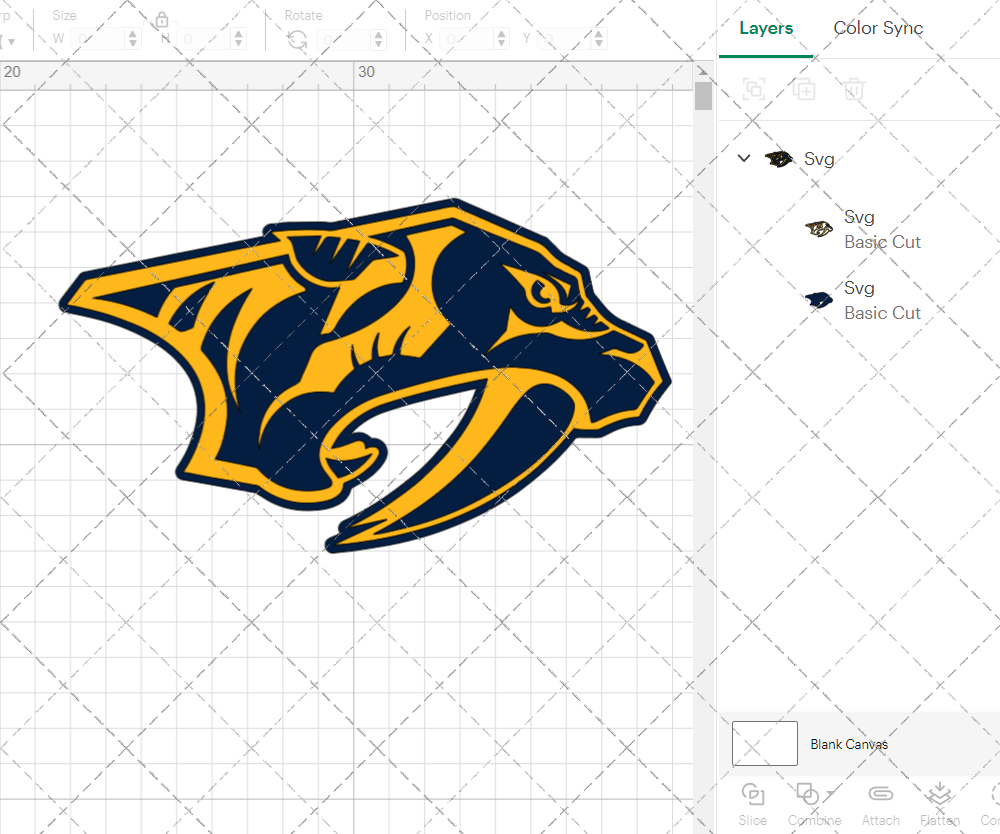Click the Position Y stepper arrows
Image resolution: width=1000 pixels, height=834 pixels.
(x=599, y=39)
